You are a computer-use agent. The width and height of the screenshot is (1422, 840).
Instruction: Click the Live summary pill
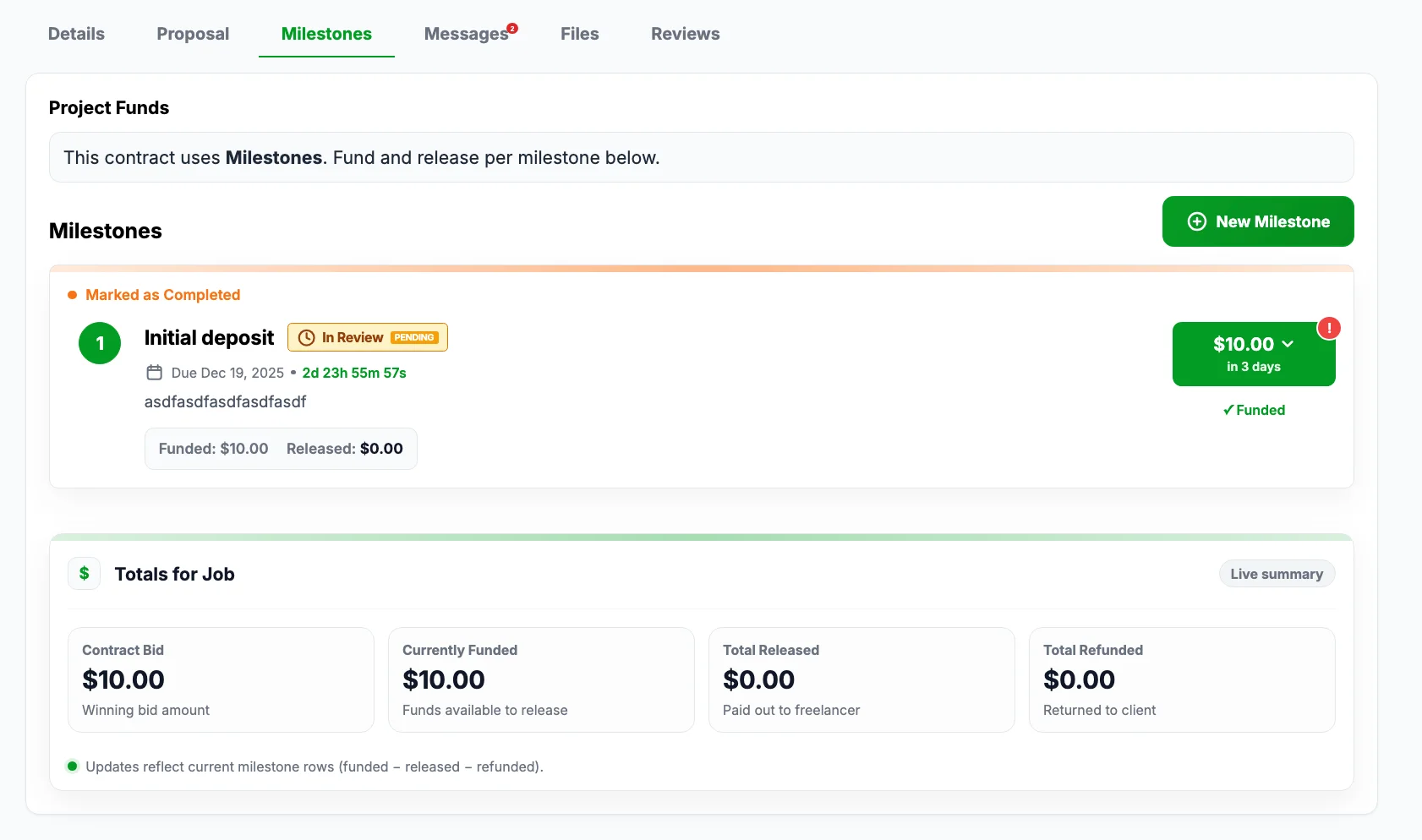coord(1276,574)
